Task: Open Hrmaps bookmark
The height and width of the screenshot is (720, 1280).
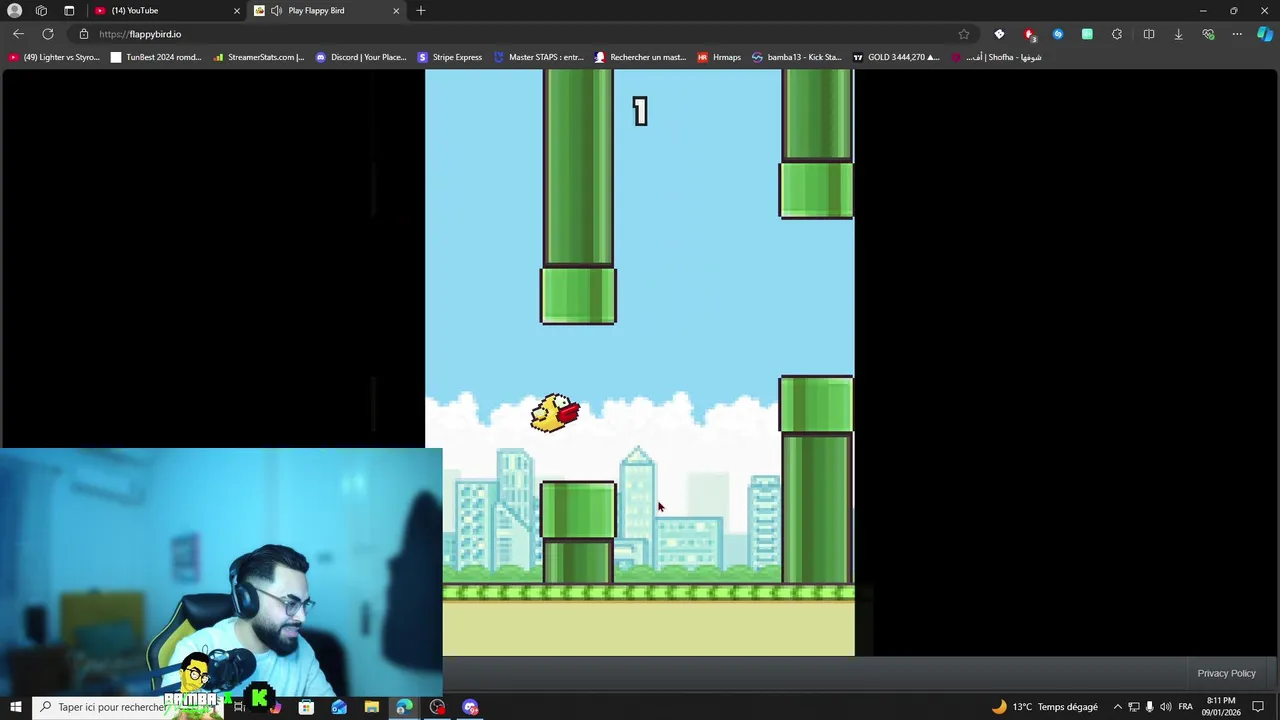Action: click(719, 57)
